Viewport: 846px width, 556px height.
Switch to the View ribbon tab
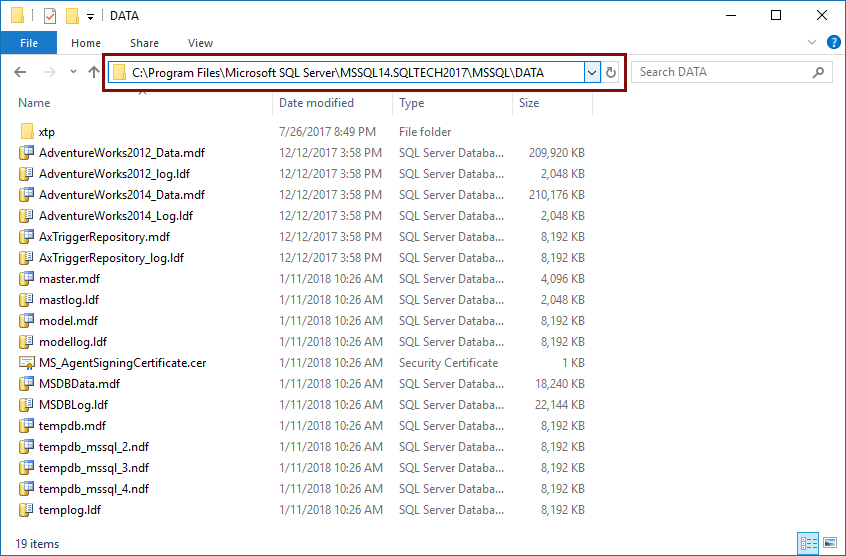pos(200,43)
